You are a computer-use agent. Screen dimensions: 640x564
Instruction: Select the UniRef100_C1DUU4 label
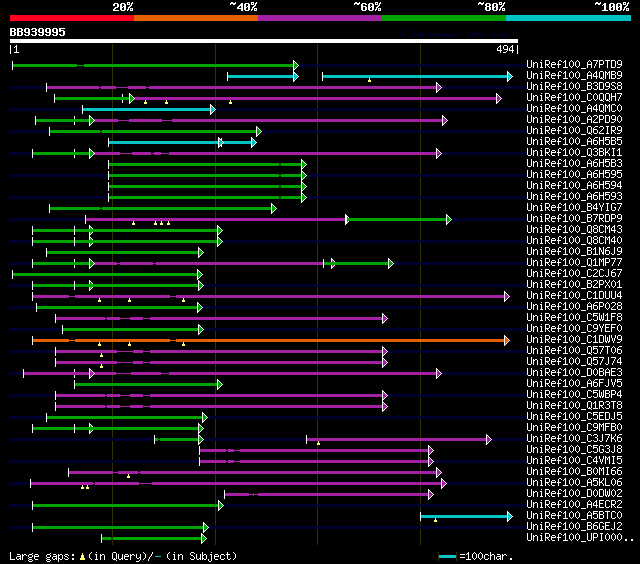click(x=574, y=295)
